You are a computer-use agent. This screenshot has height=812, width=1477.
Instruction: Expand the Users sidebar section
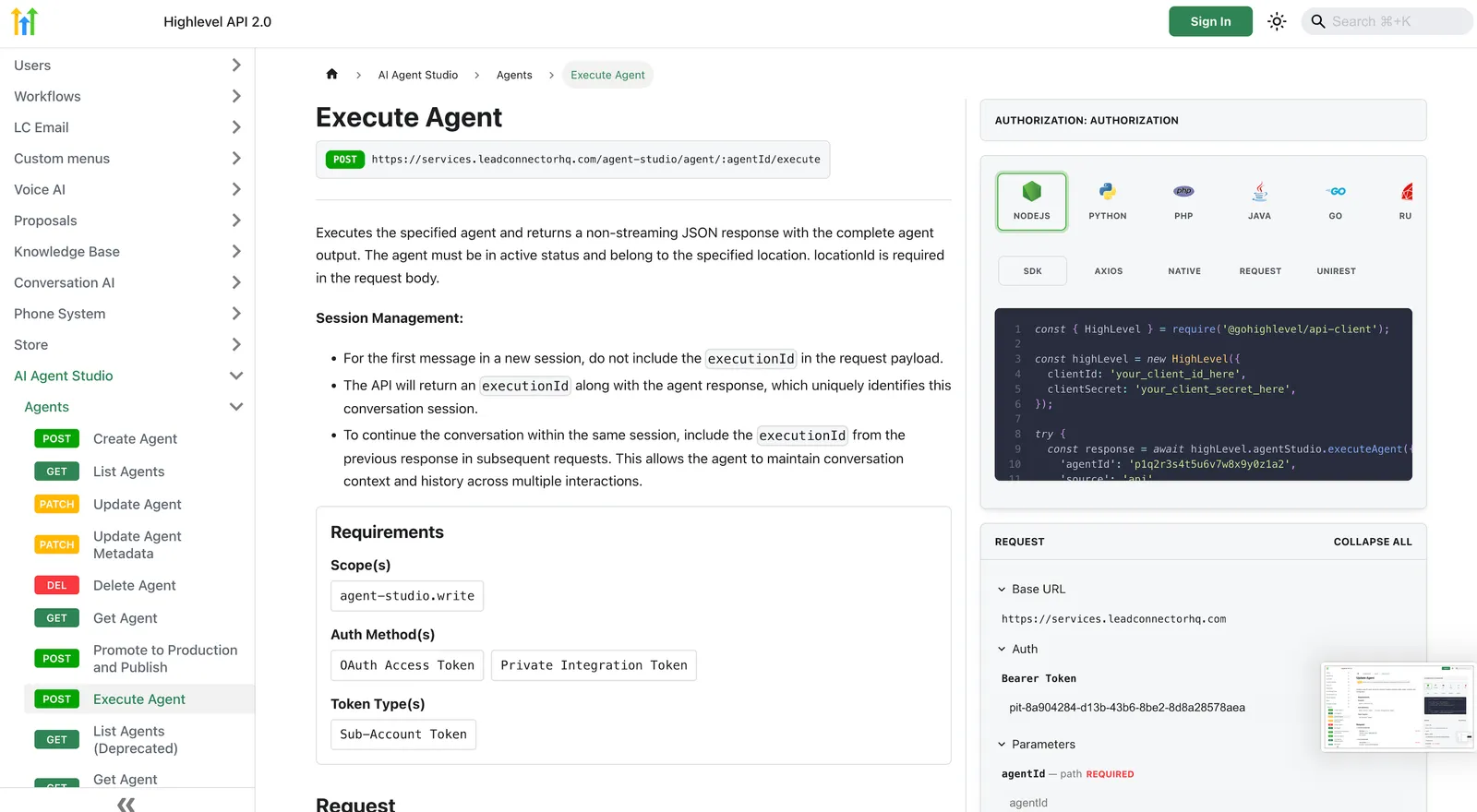point(236,66)
